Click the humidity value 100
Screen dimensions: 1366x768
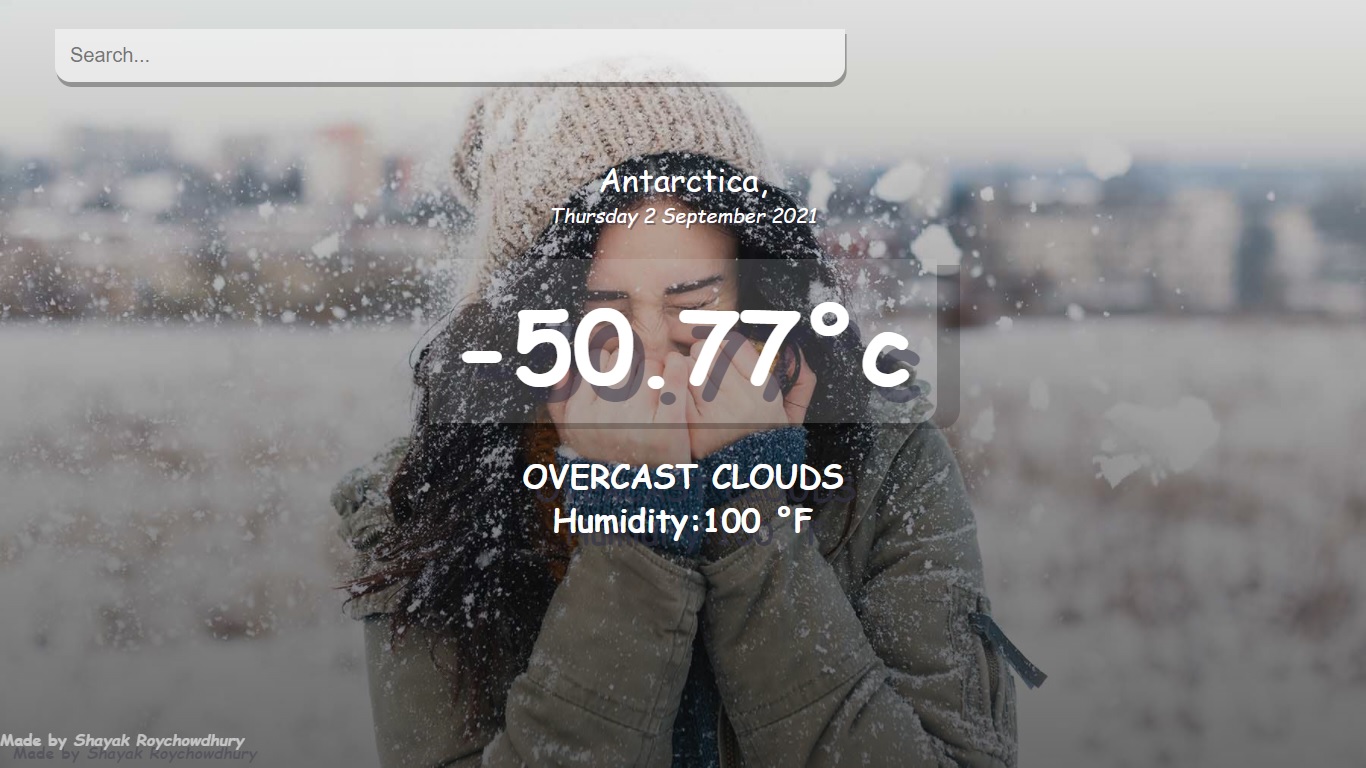pyautogui.click(x=732, y=520)
